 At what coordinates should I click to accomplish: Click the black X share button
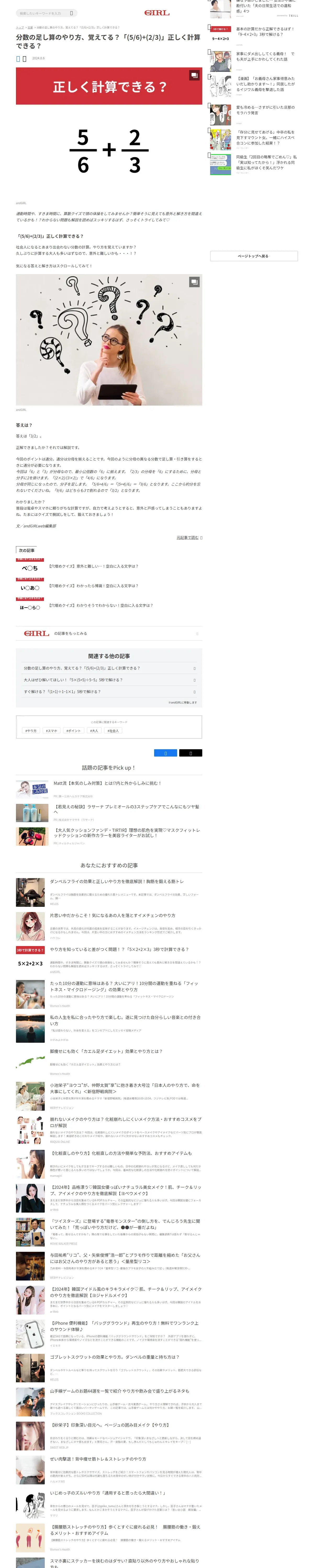tap(190, 753)
